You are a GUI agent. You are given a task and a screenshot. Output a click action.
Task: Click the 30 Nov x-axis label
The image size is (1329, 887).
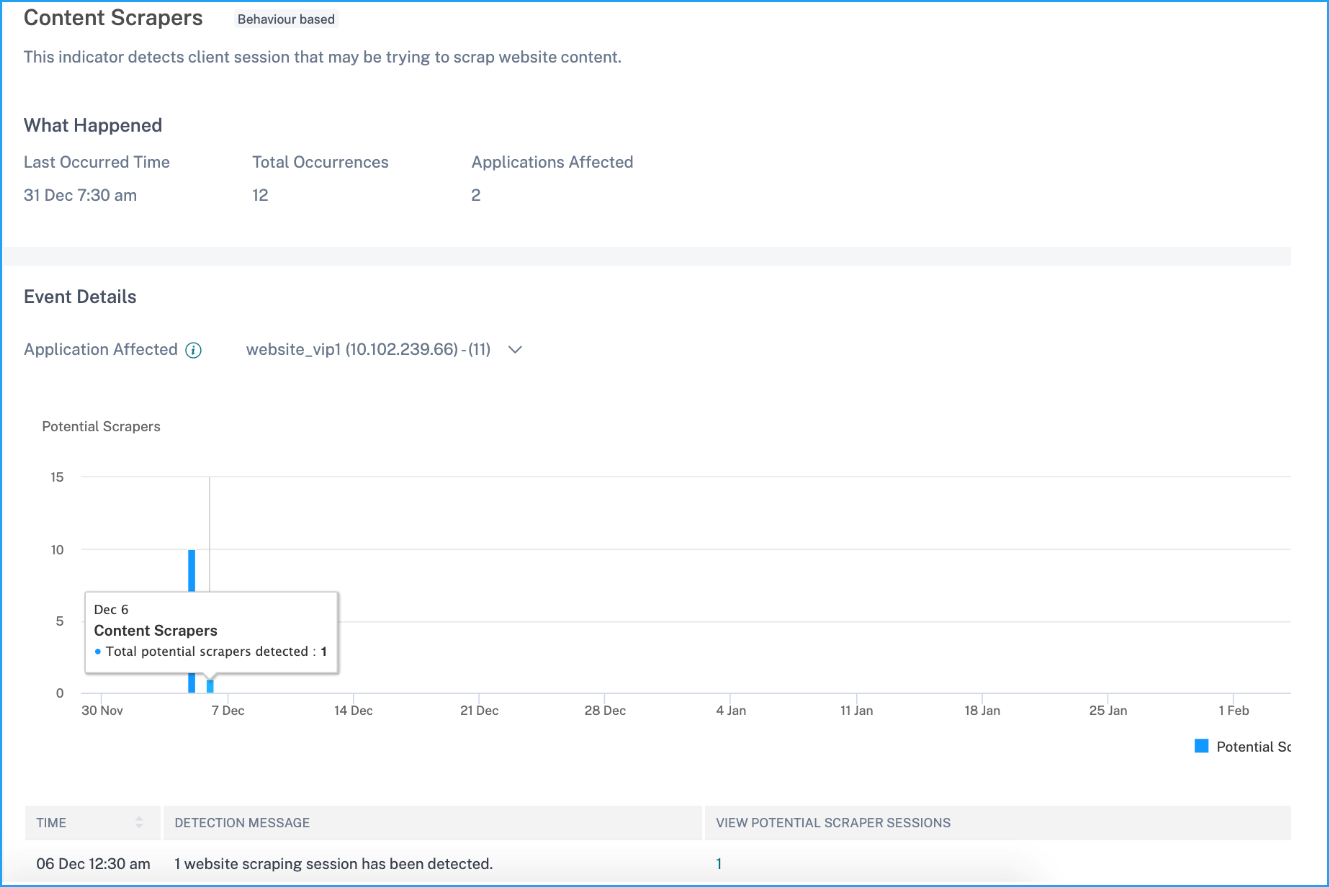[x=102, y=711]
